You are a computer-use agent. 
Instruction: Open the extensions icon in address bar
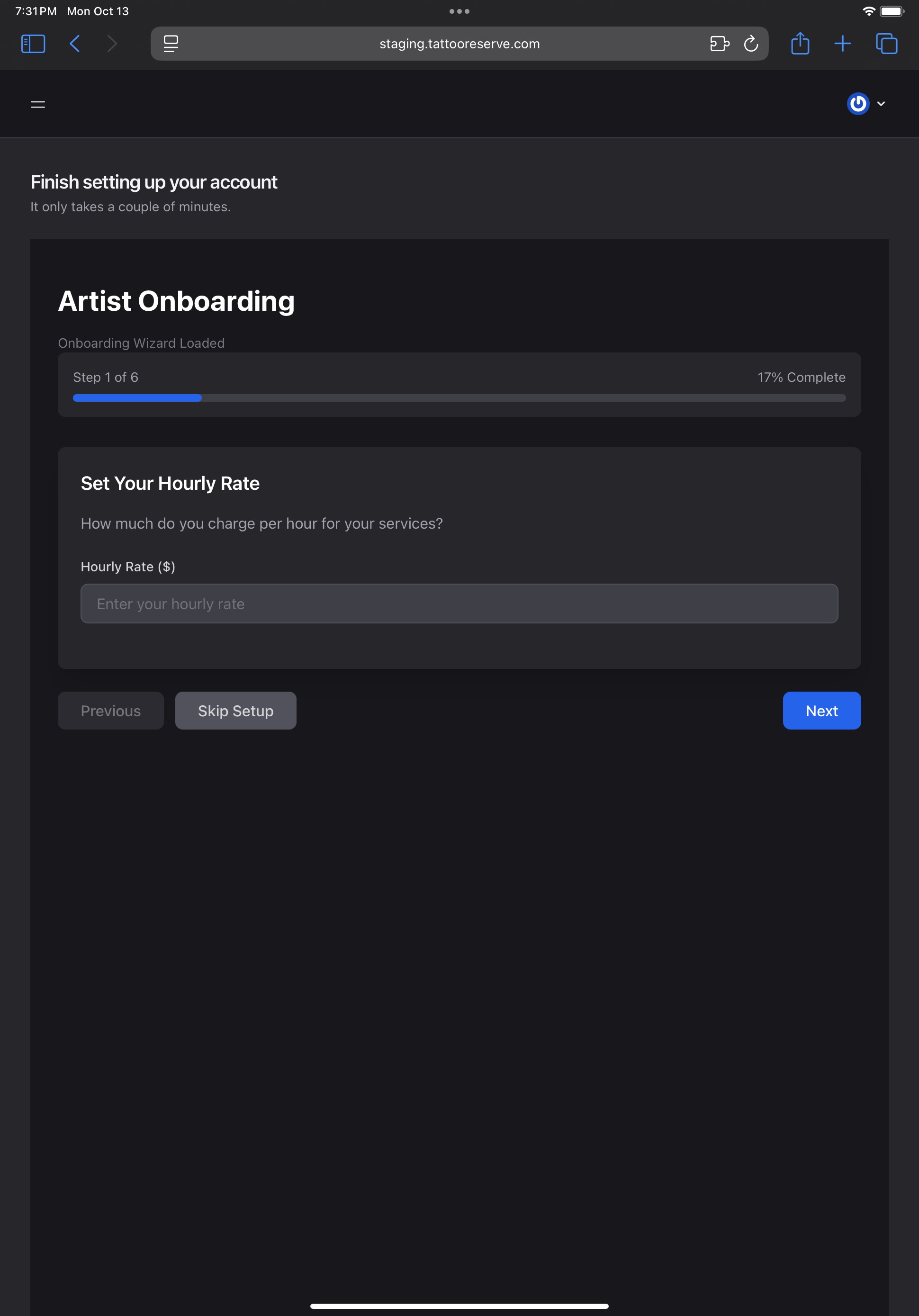pyautogui.click(x=720, y=44)
